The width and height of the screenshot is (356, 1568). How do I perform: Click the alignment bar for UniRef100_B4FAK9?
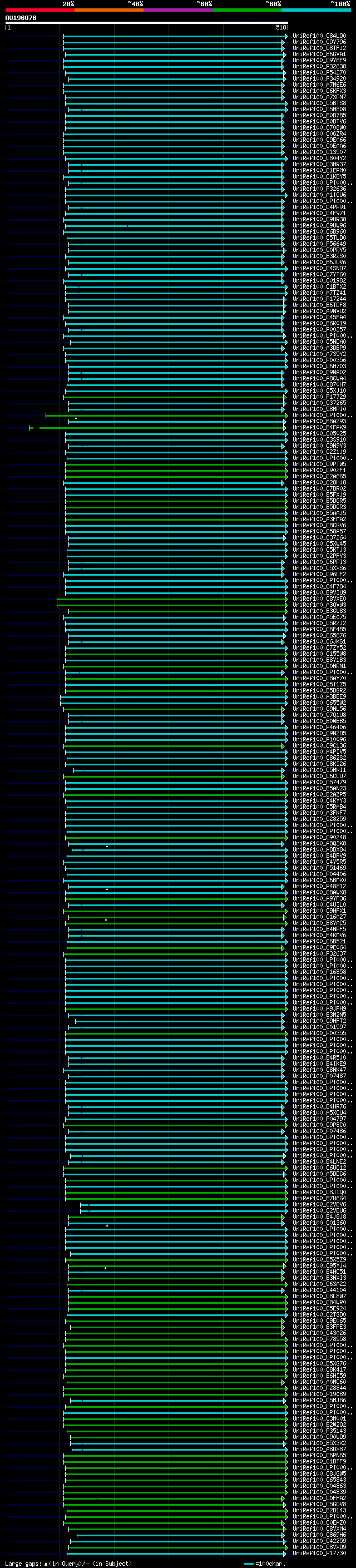point(158,428)
